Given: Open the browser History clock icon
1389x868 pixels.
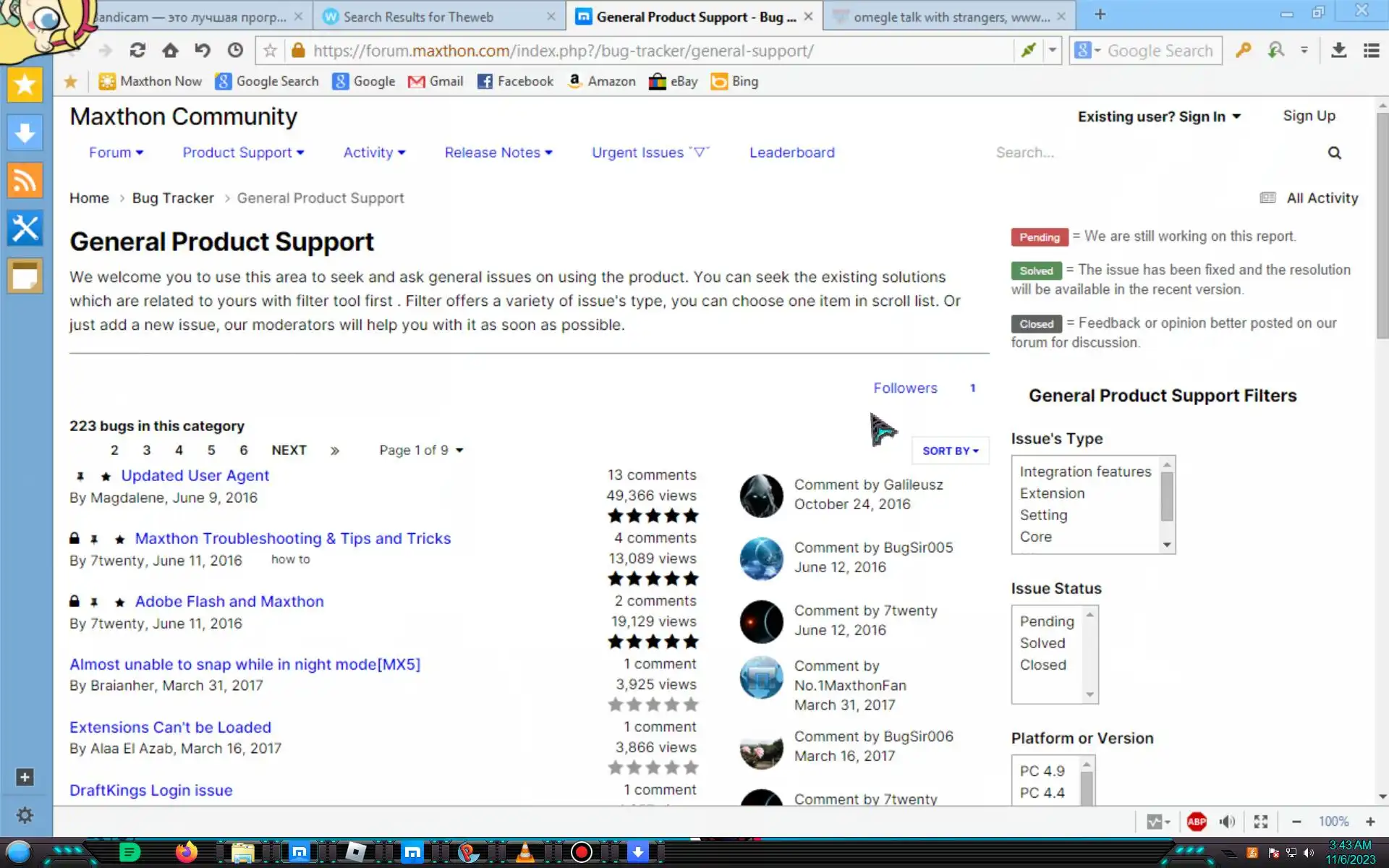Looking at the screenshot, I should coord(235,51).
